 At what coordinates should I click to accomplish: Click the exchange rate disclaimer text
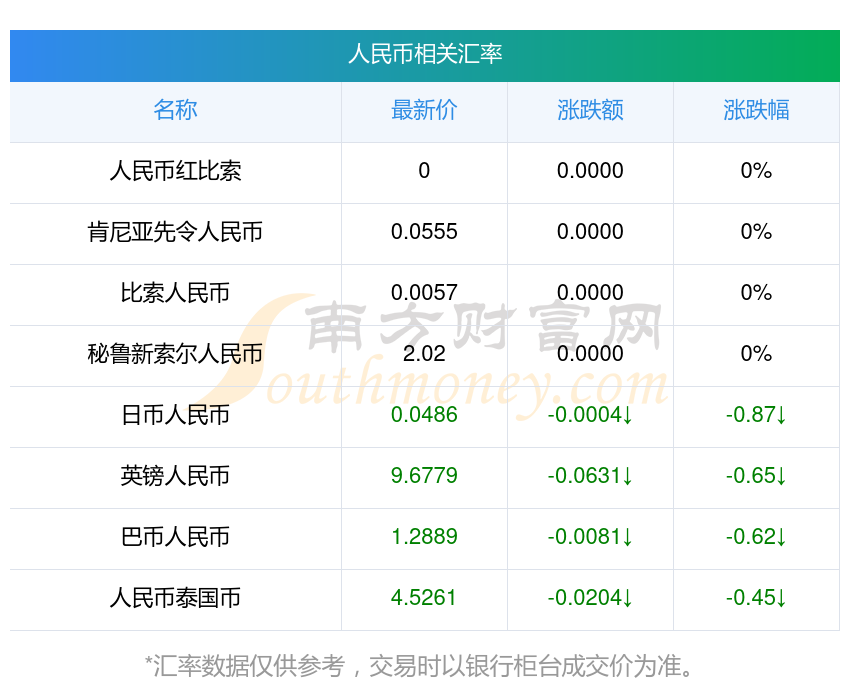click(x=425, y=662)
